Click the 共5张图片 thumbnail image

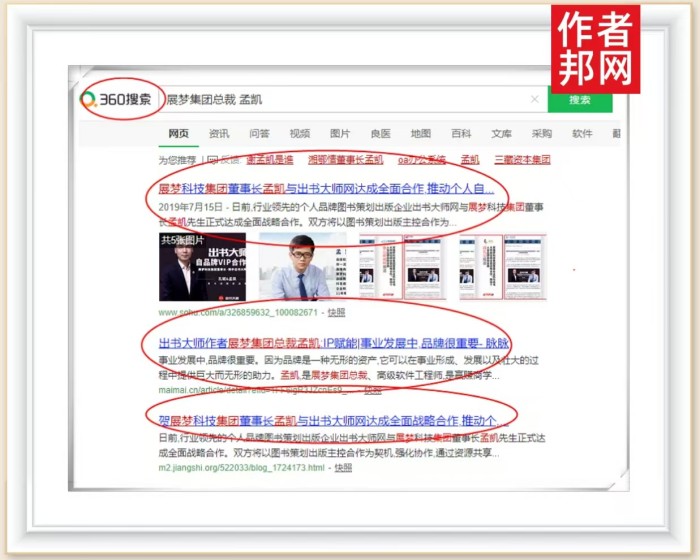click(x=189, y=267)
